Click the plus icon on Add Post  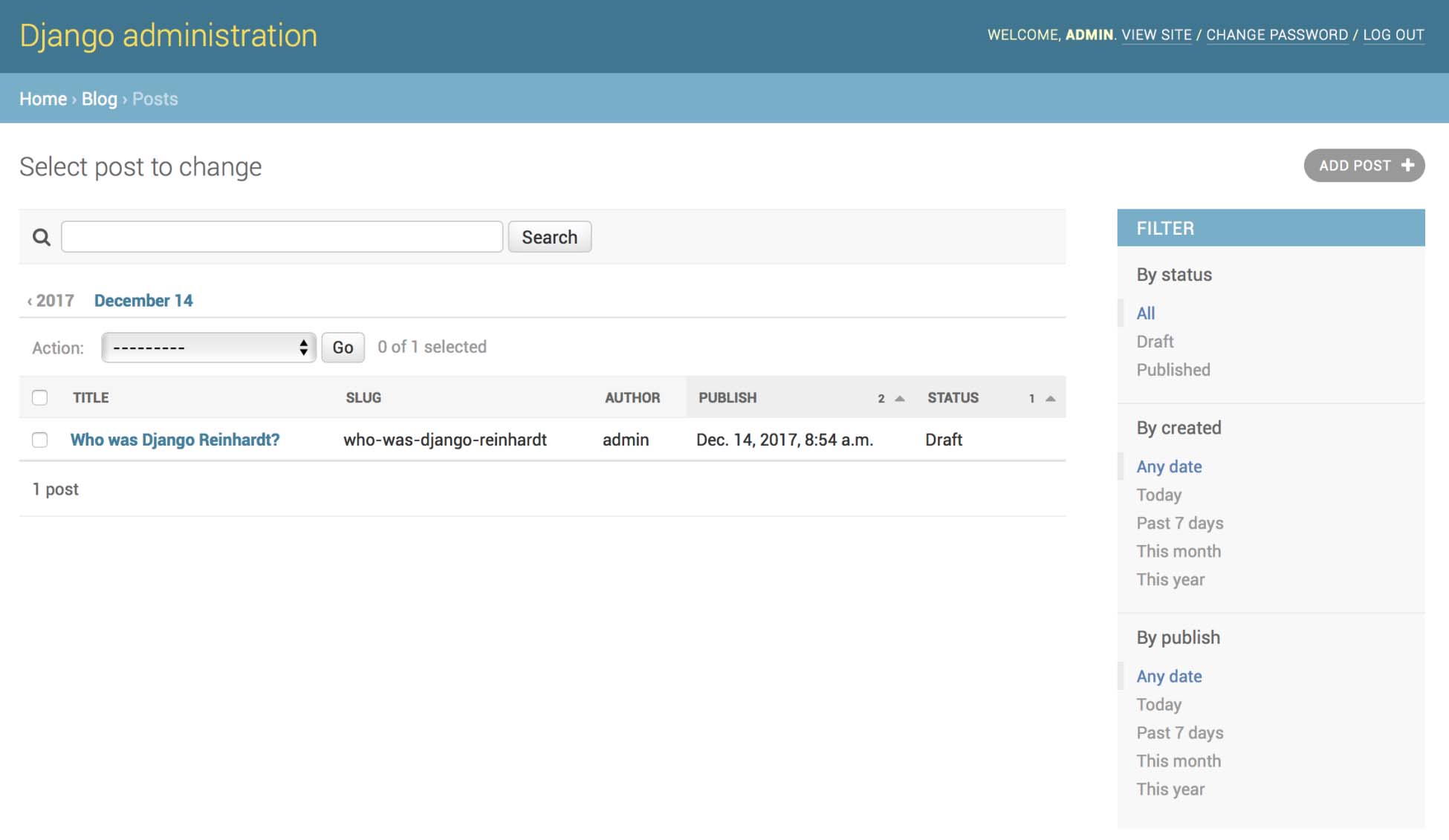(1407, 166)
